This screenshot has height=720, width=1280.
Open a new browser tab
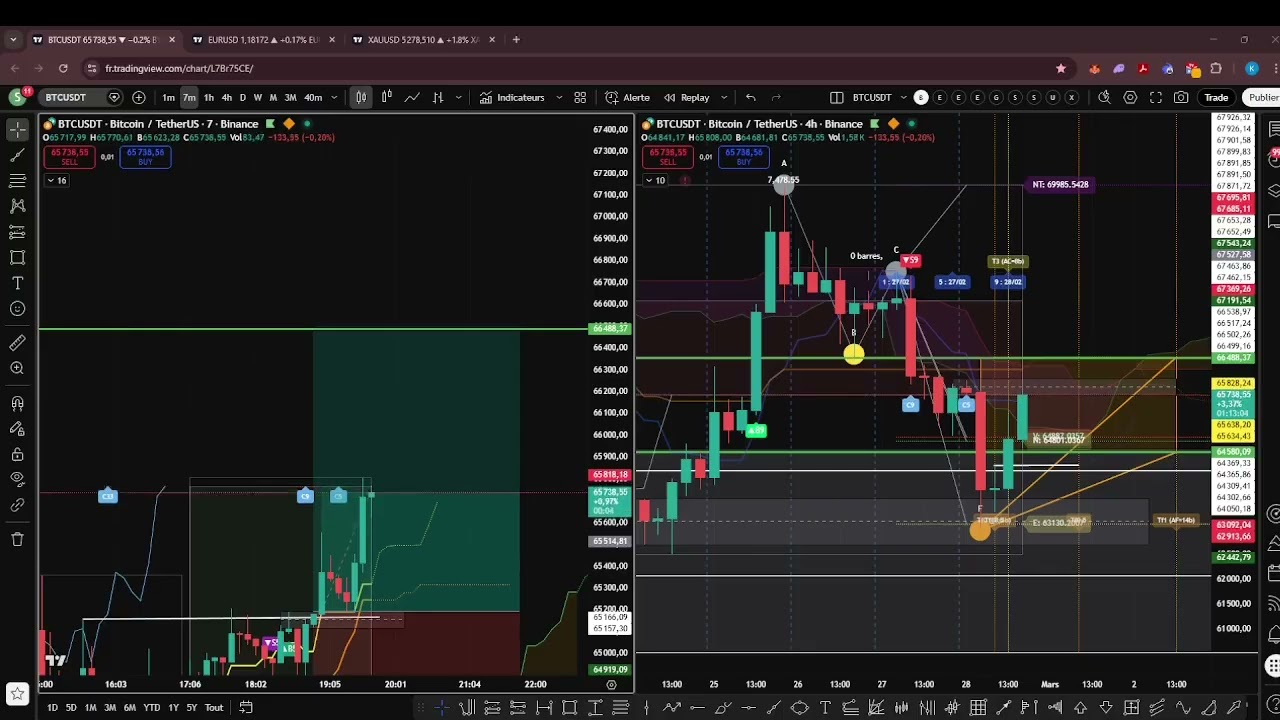coord(516,40)
